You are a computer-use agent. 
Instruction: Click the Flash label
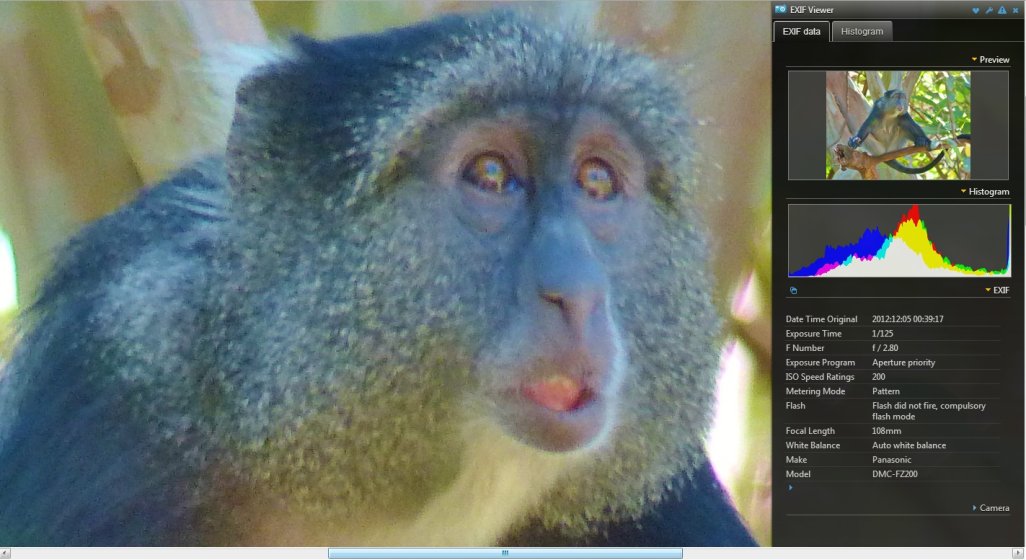click(x=795, y=406)
